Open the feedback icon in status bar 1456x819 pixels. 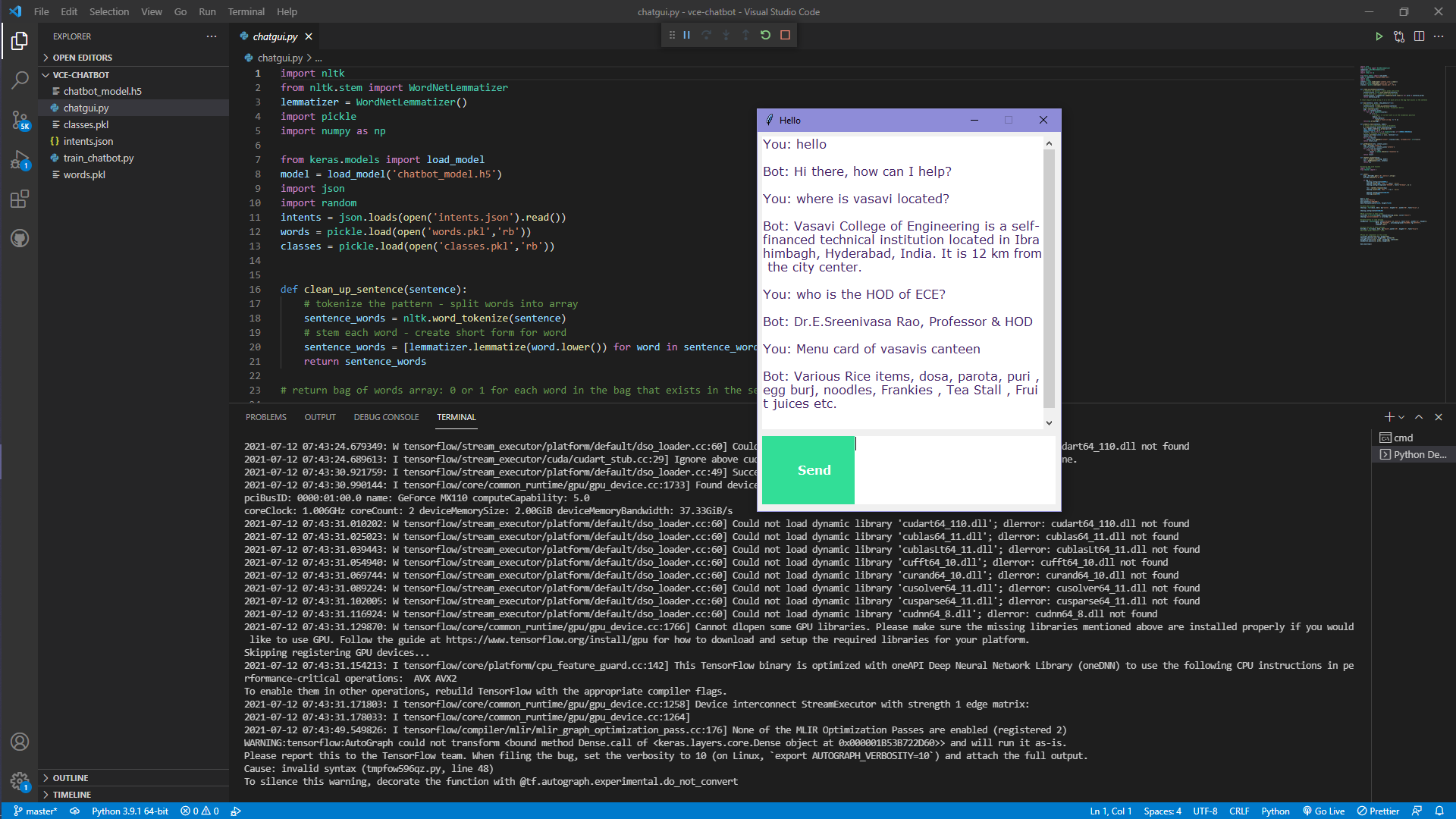click(1417, 811)
